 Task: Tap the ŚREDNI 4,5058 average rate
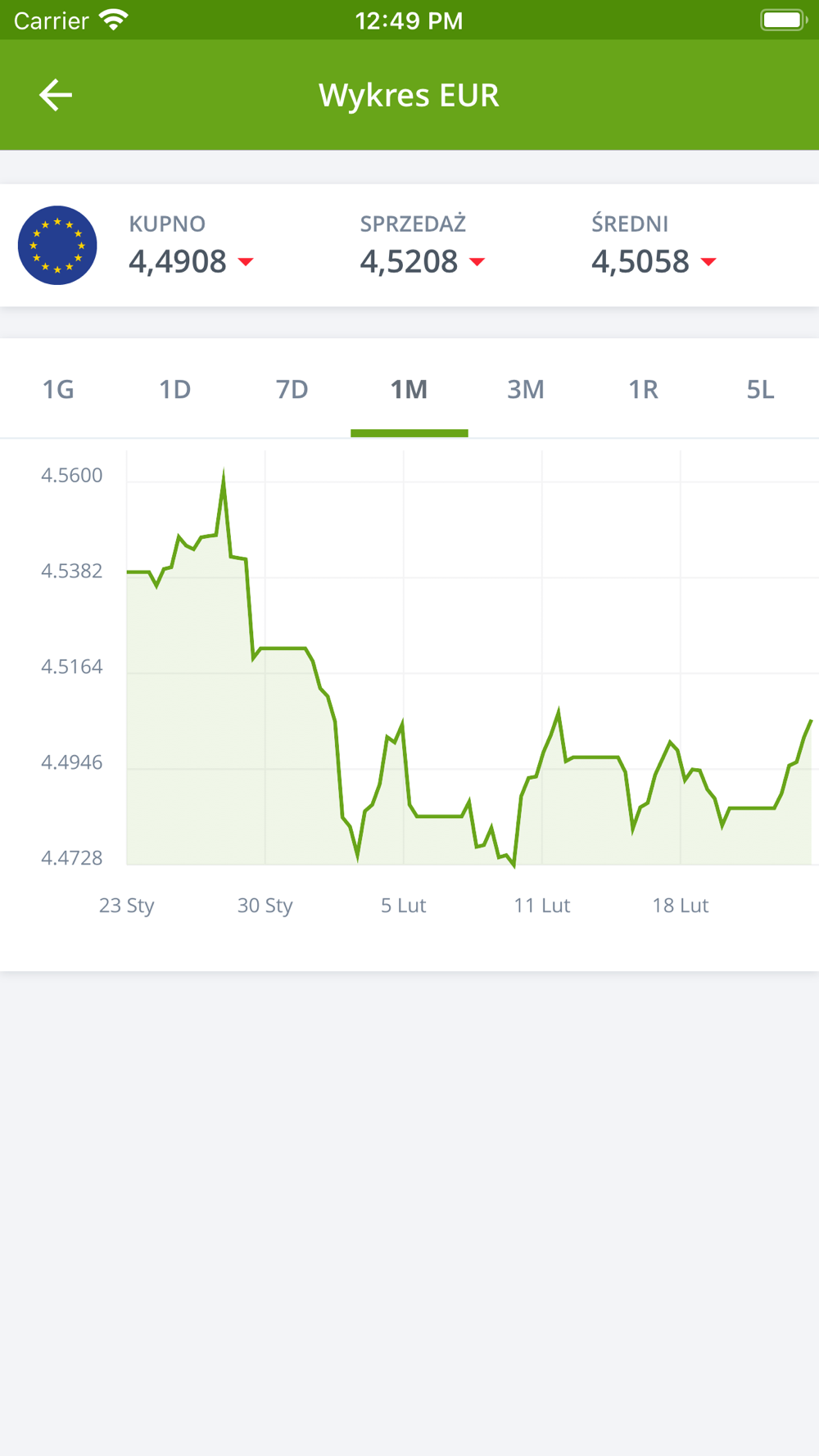pyautogui.click(x=640, y=262)
